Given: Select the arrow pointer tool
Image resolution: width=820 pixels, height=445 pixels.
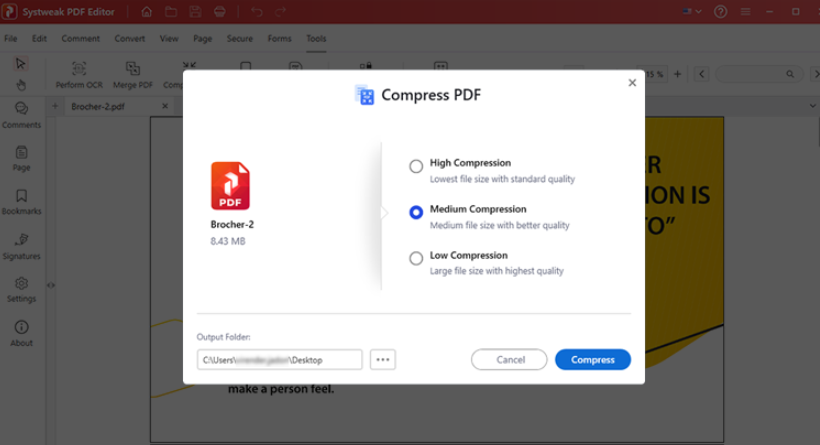Looking at the screenshot, I should (x=20, y=64).
